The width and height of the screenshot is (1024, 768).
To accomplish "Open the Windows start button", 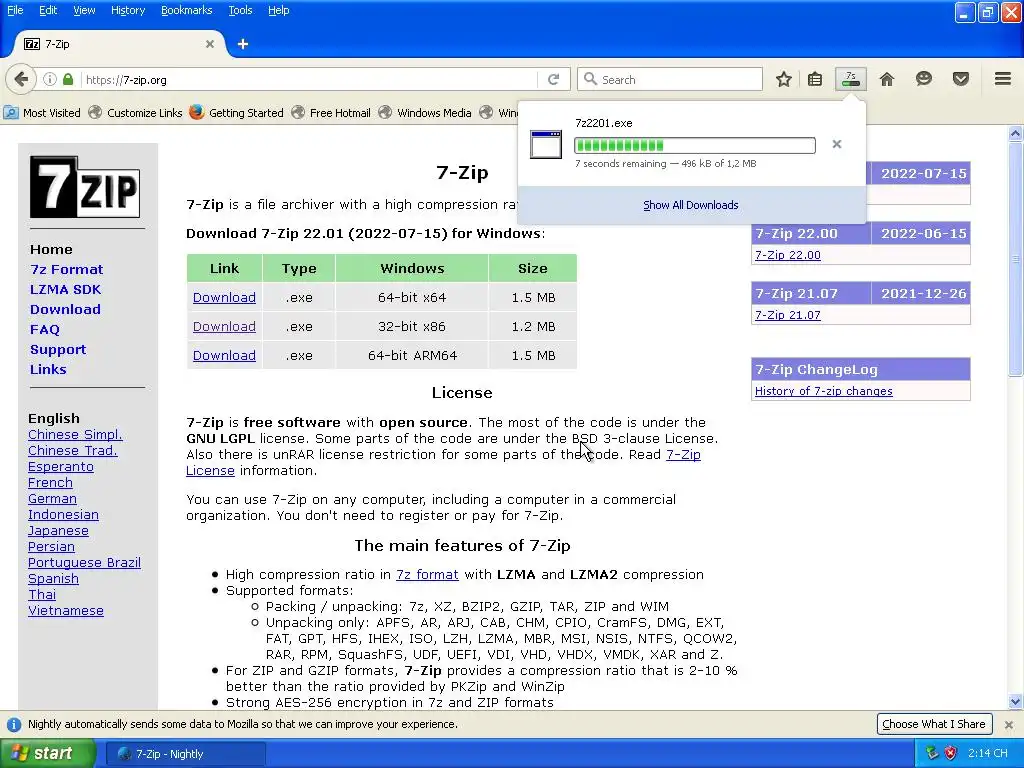I will pyautogui.click(x=47, y=754).
